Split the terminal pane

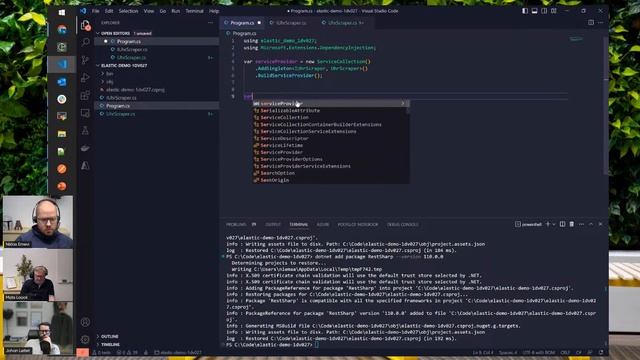pyautogui.click(x=562, y=224)
